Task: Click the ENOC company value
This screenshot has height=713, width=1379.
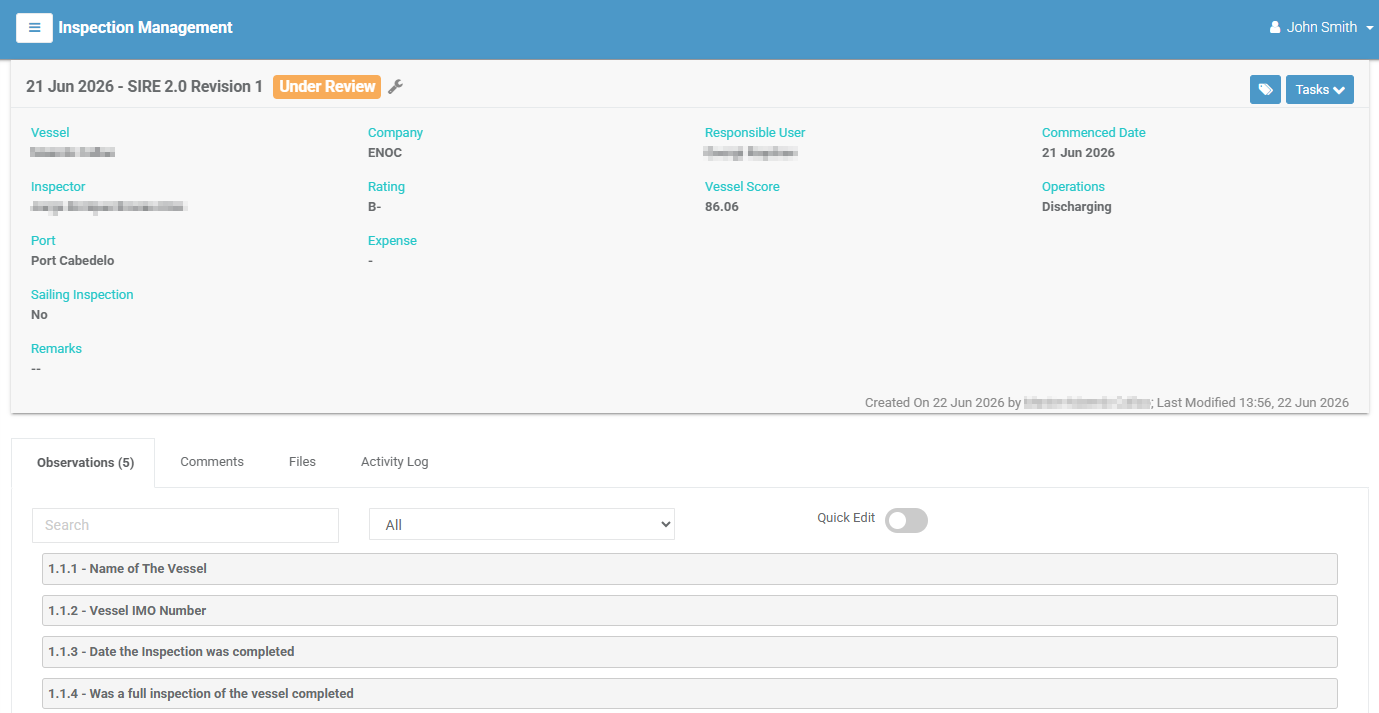Action: pyautogui.click(x=385, y=153)
